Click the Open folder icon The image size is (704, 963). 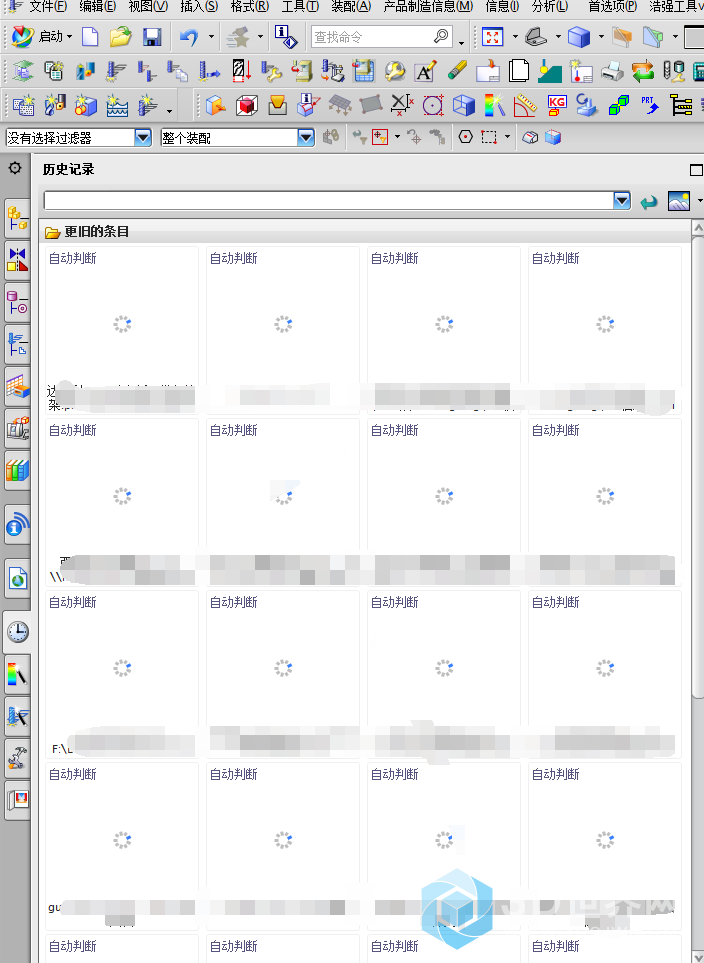pos(121,37)
